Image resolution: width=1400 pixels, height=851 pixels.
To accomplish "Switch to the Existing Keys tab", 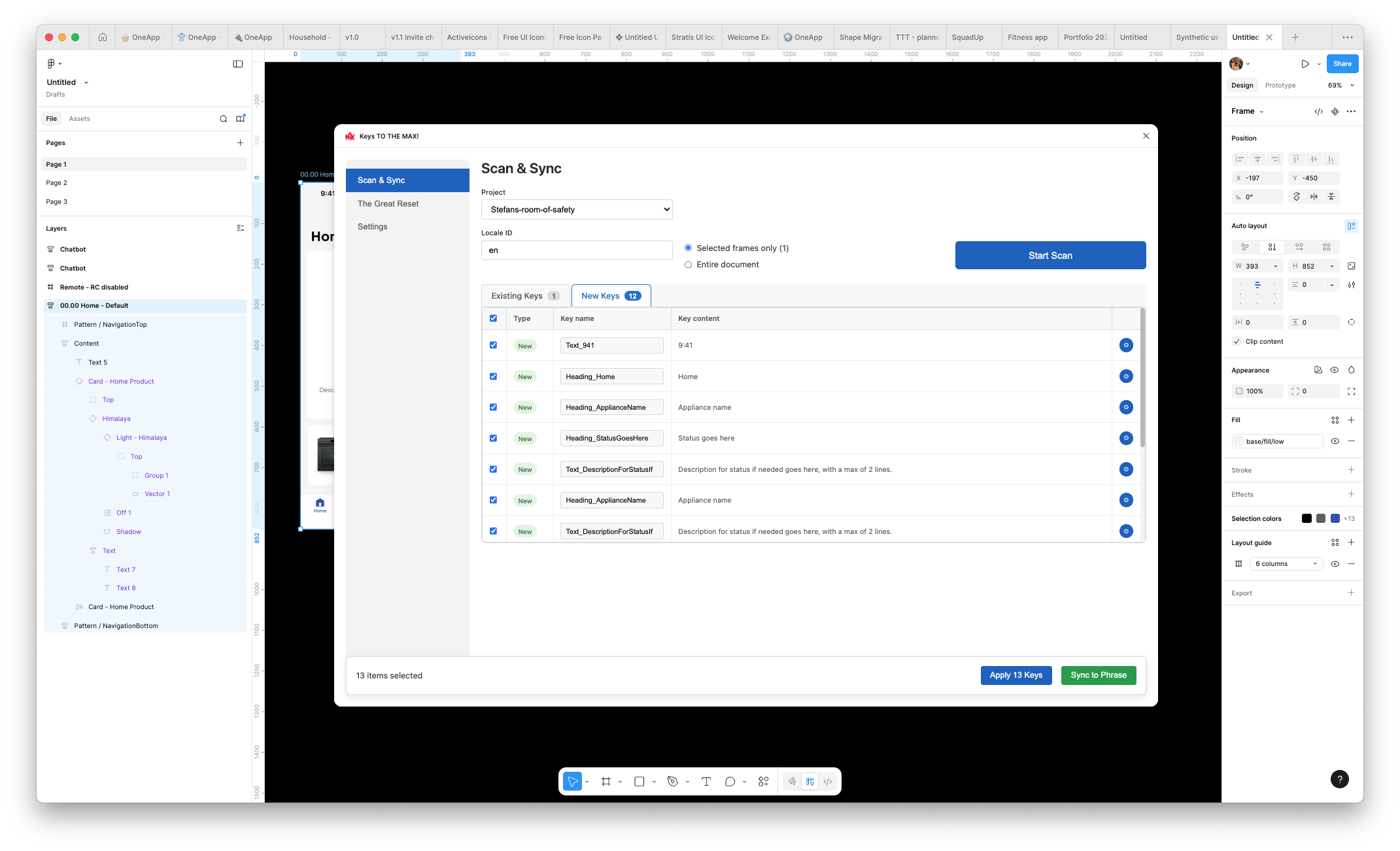I will point(525,296).
